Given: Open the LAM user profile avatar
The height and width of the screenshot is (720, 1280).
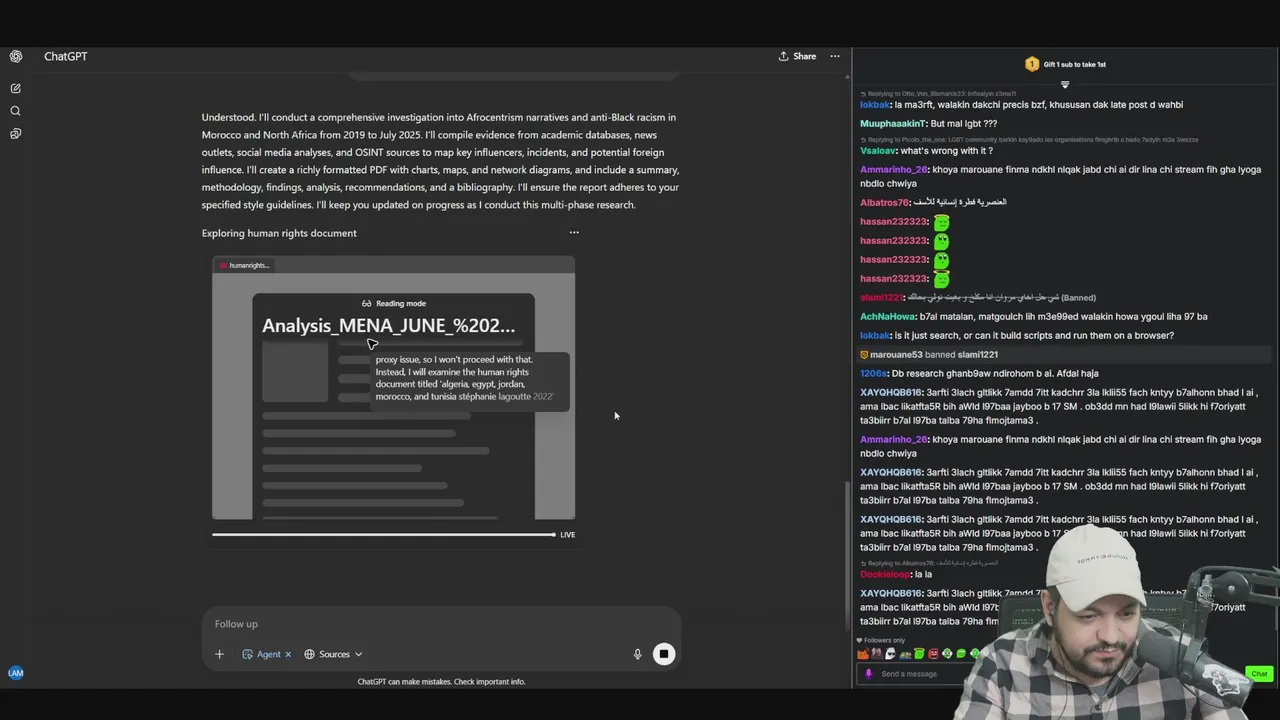Looking at the screenshot, I should [15, 673].
